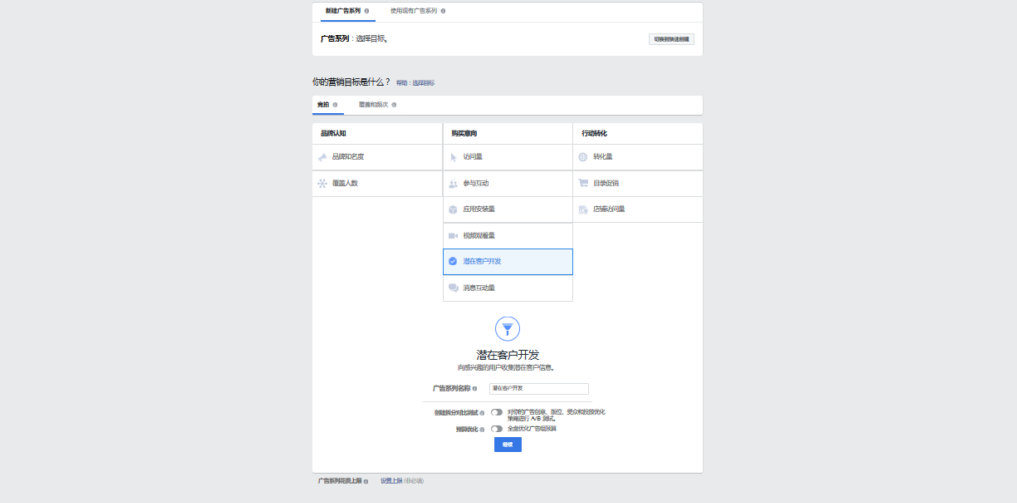The image size is (1017, 503).
Task: Click the 切换到快速创建 button
Action: [671, 39]
